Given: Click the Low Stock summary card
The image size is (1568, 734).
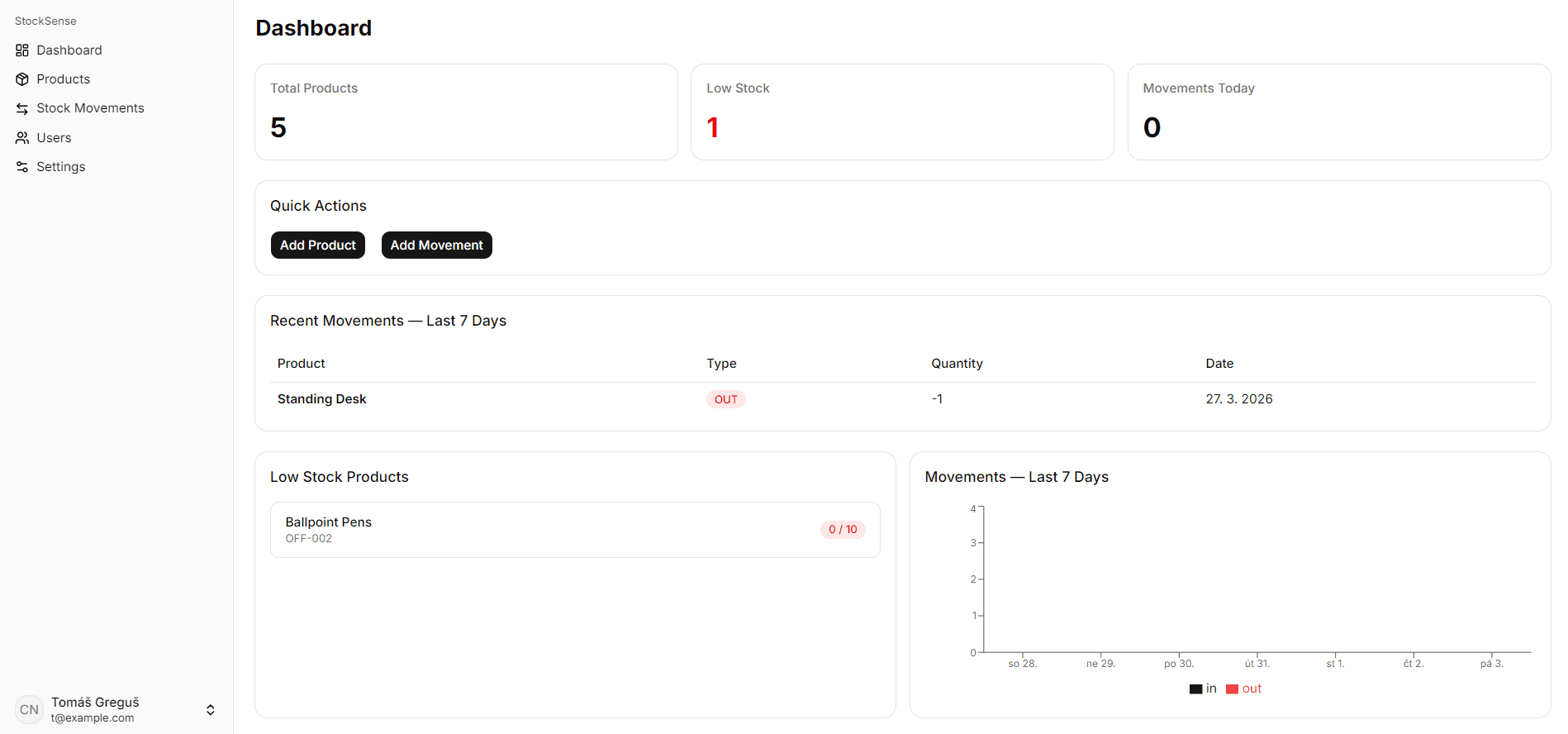Looking at the screenshot, I should tap(901, 112).
